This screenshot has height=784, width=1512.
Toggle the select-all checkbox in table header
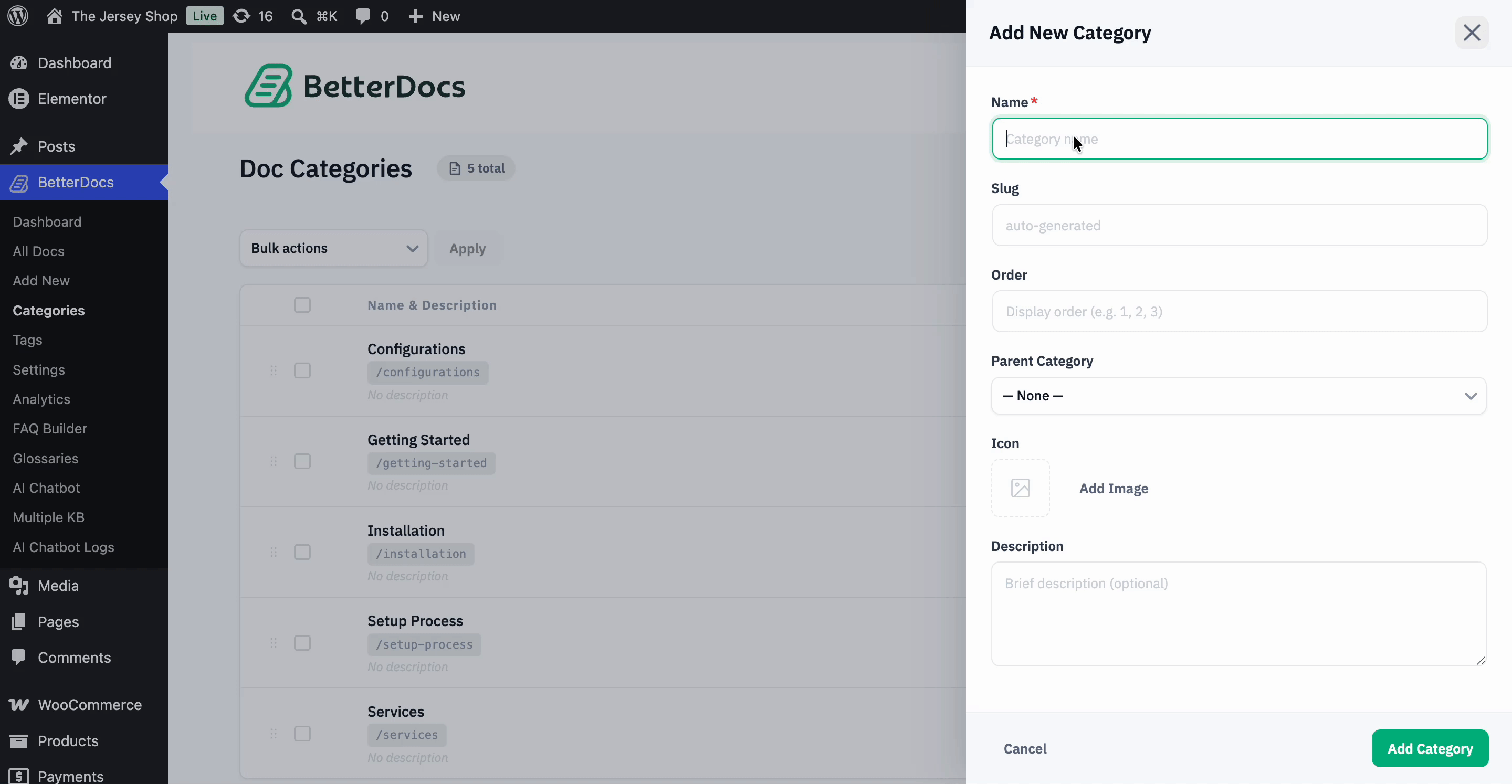tap(302, 305)
